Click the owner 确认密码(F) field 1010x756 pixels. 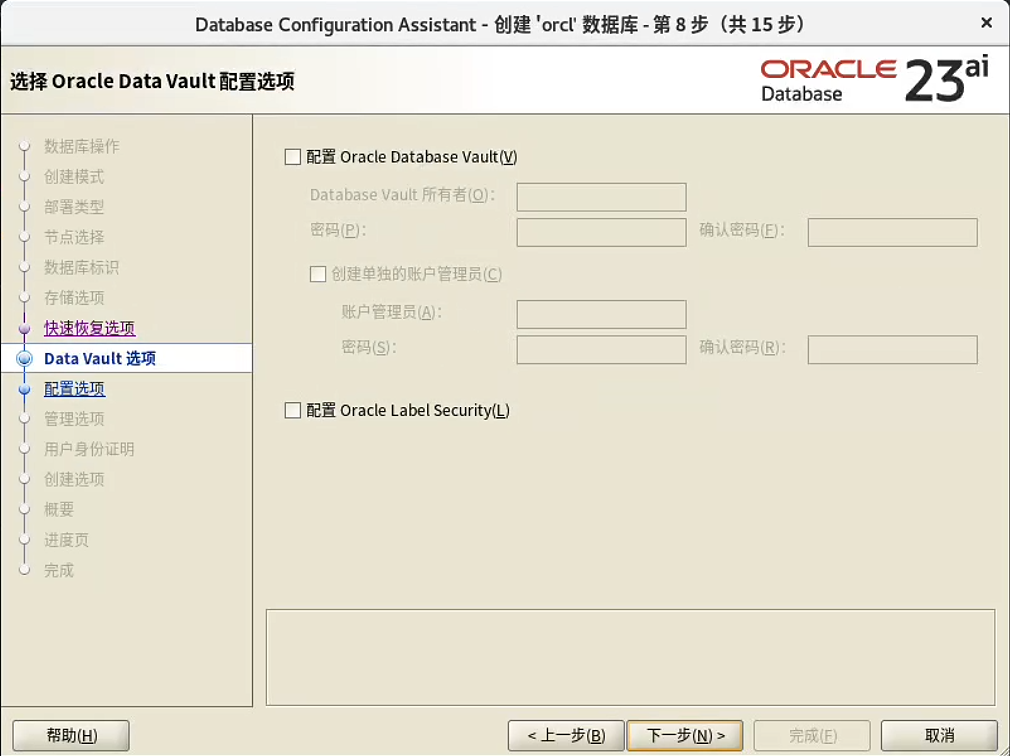[x=891, y=232]
